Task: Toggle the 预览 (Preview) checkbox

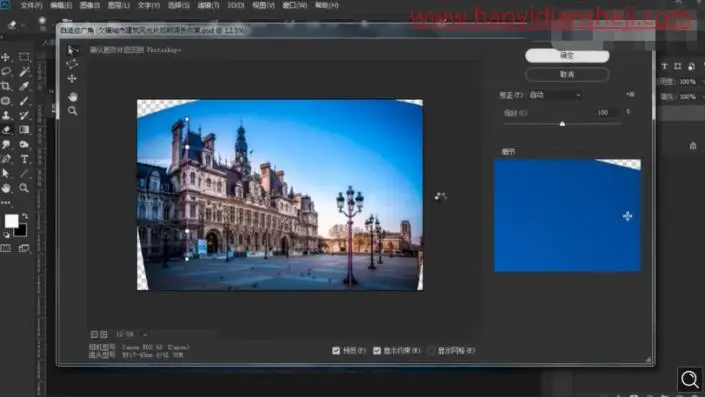Action: click(x=336, y=350)
